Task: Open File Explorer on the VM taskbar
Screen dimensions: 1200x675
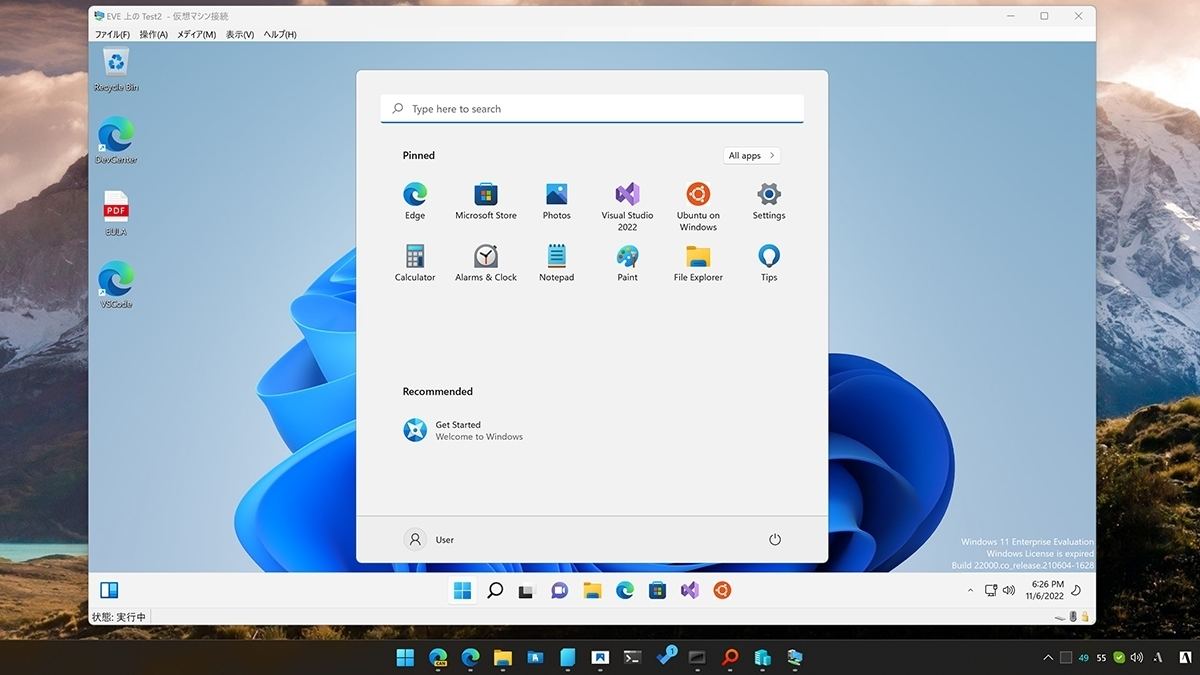Action: 592,590
